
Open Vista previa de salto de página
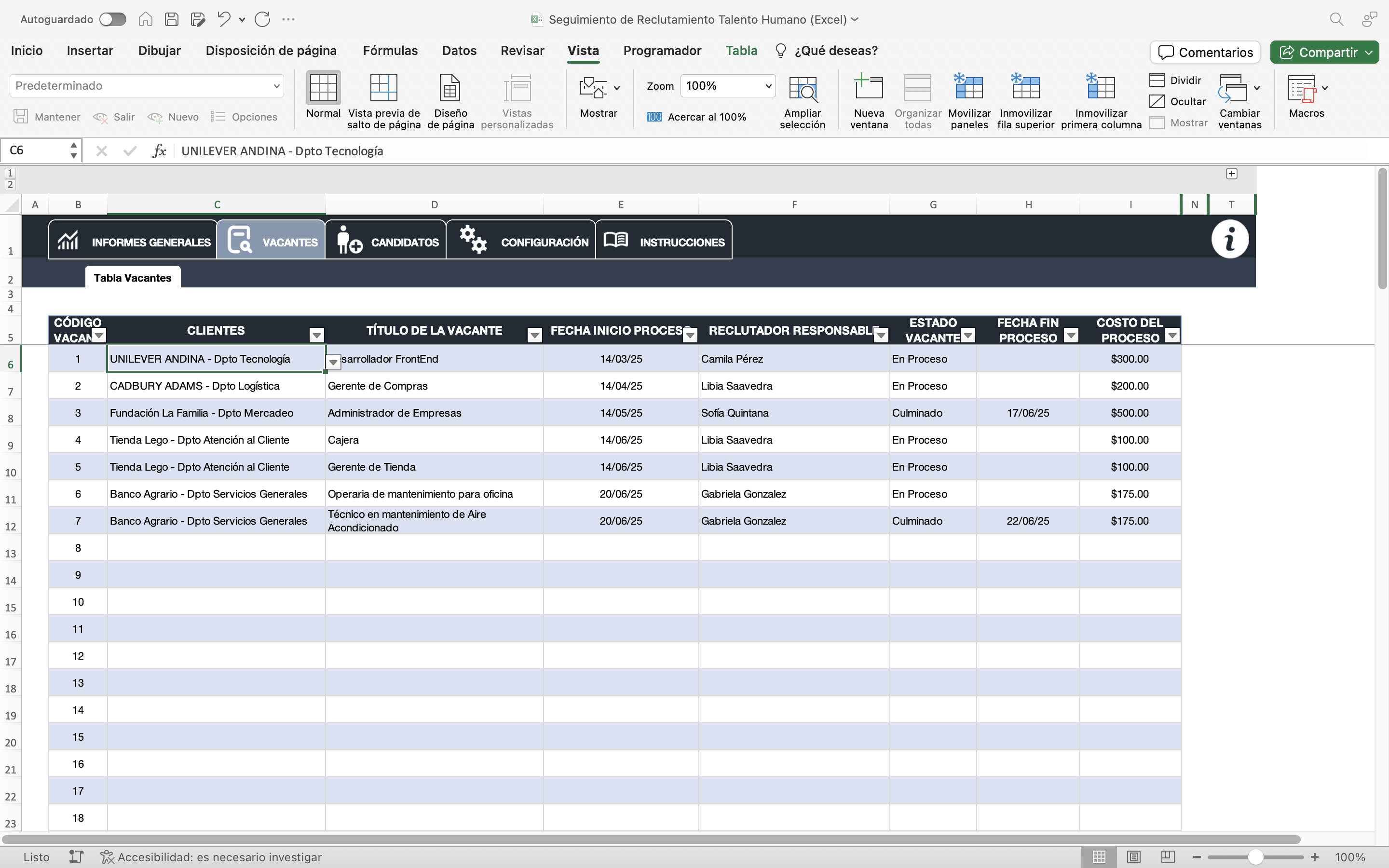pos(383,88)
